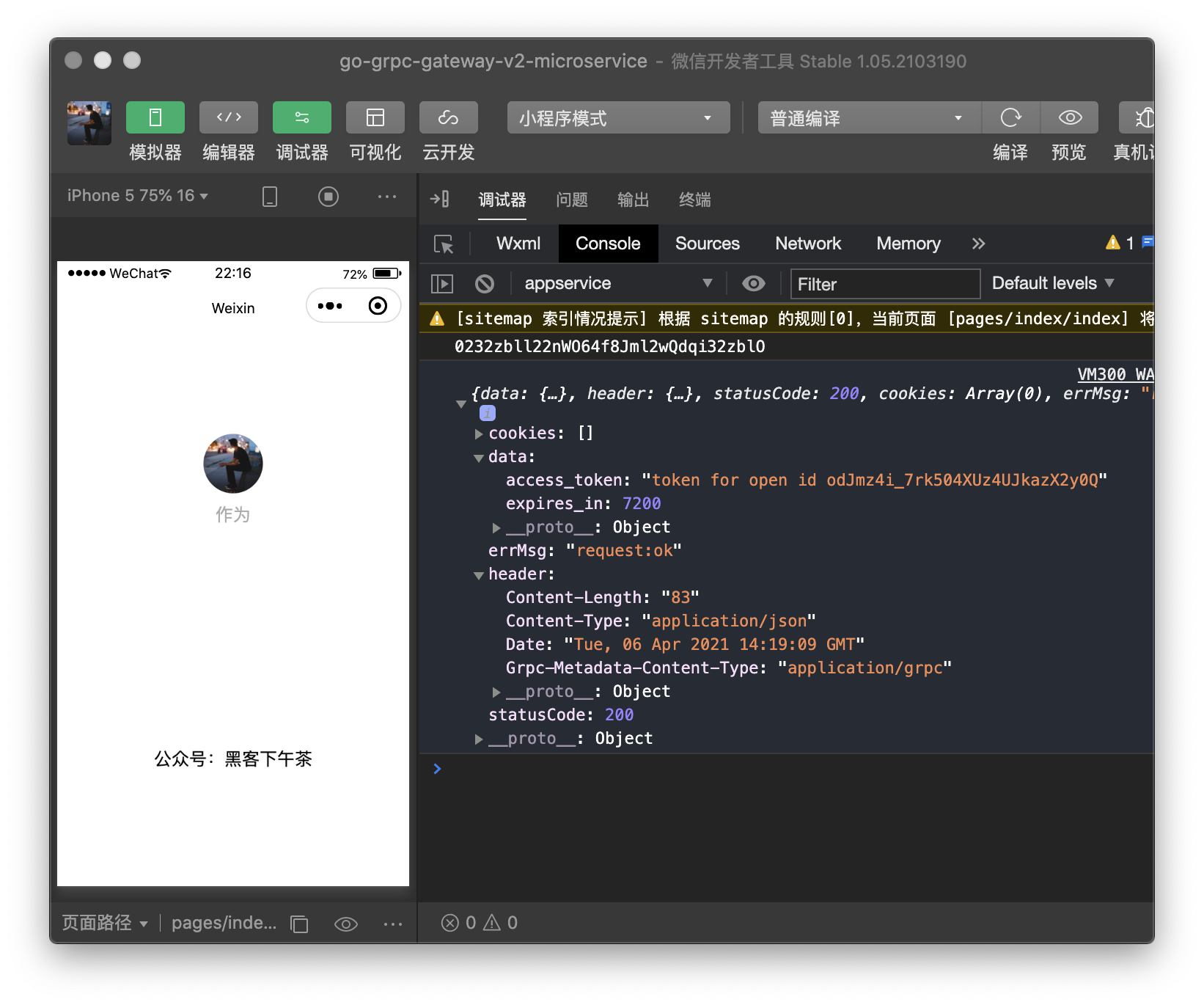
Task: Click the blue message count icon
Action: (1148, 242)
